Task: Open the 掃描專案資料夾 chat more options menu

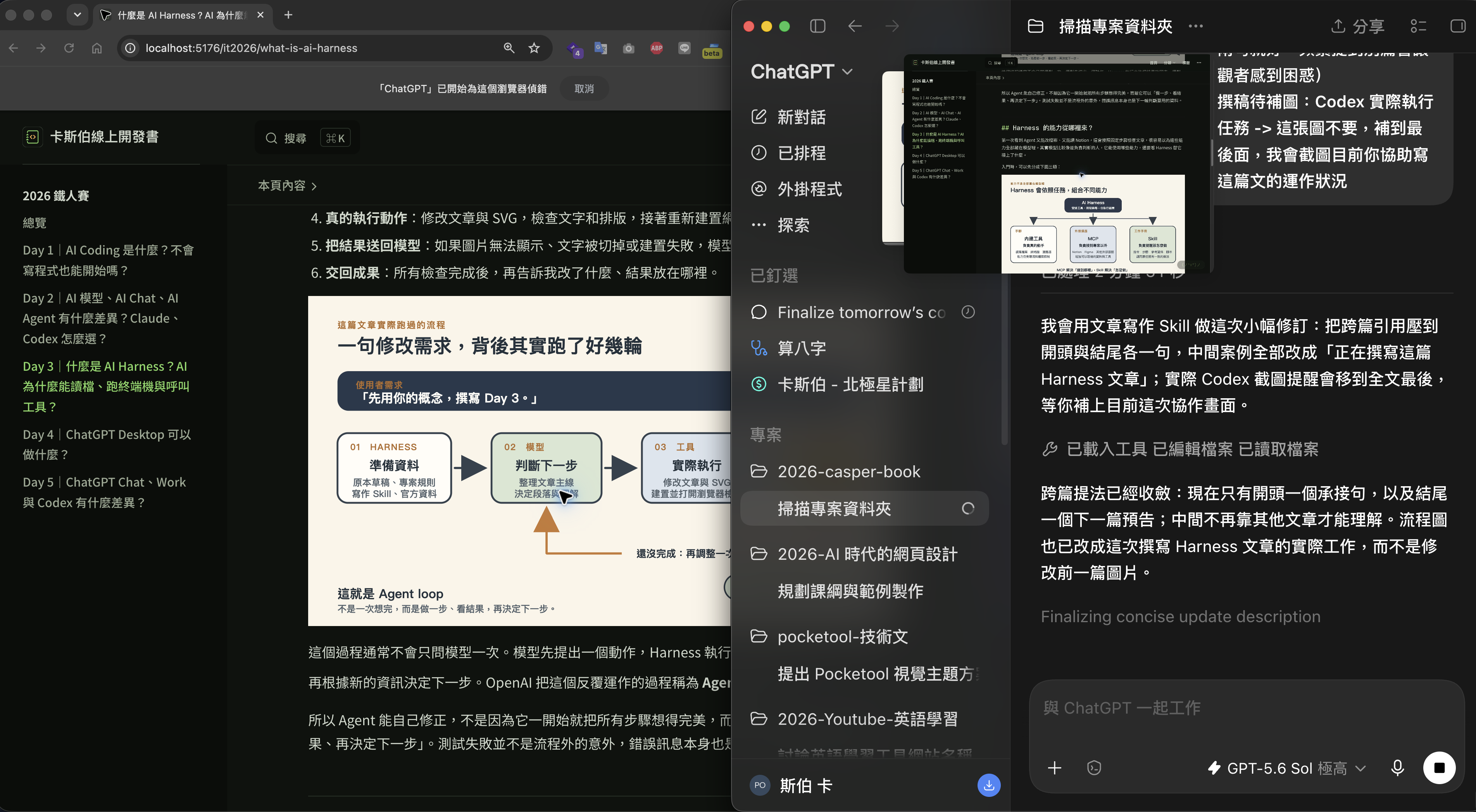Action: 1195,26
